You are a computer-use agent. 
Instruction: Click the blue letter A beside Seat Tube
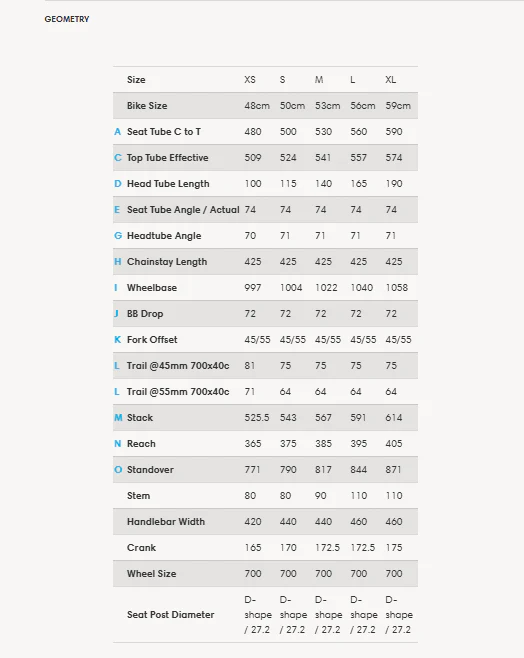[117, 132]
